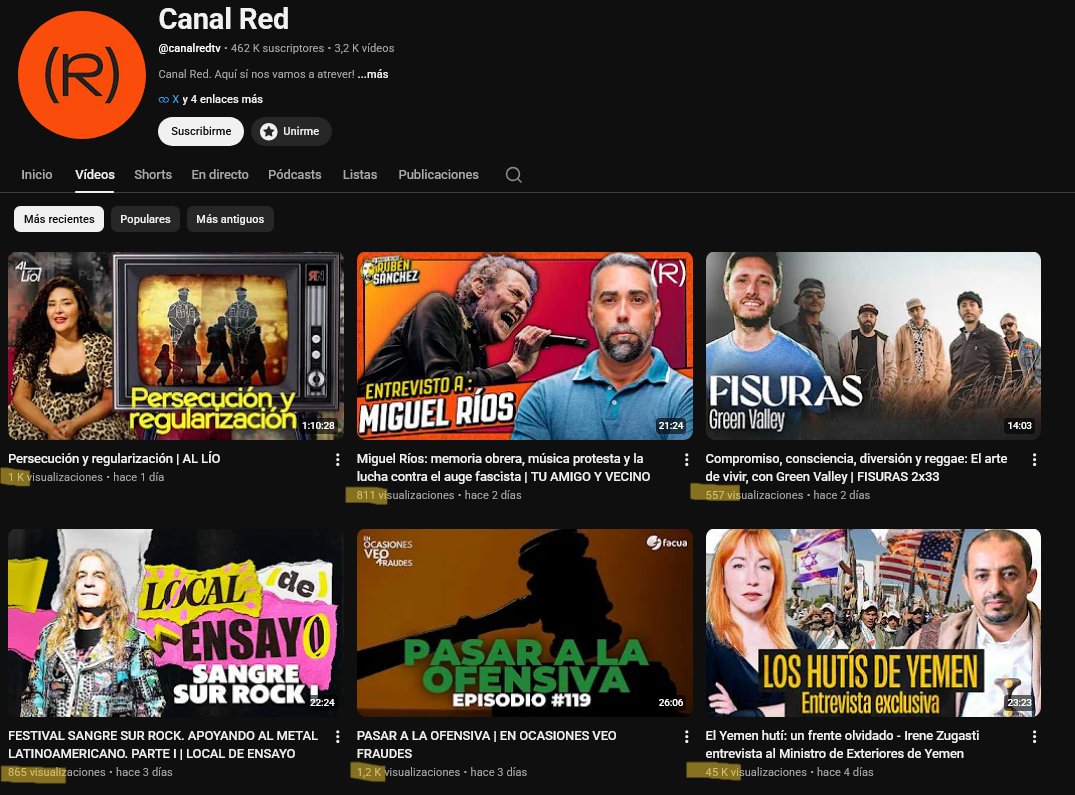
Task: Click the 26:06 duration badge
Action: click(x=671, y=702)
